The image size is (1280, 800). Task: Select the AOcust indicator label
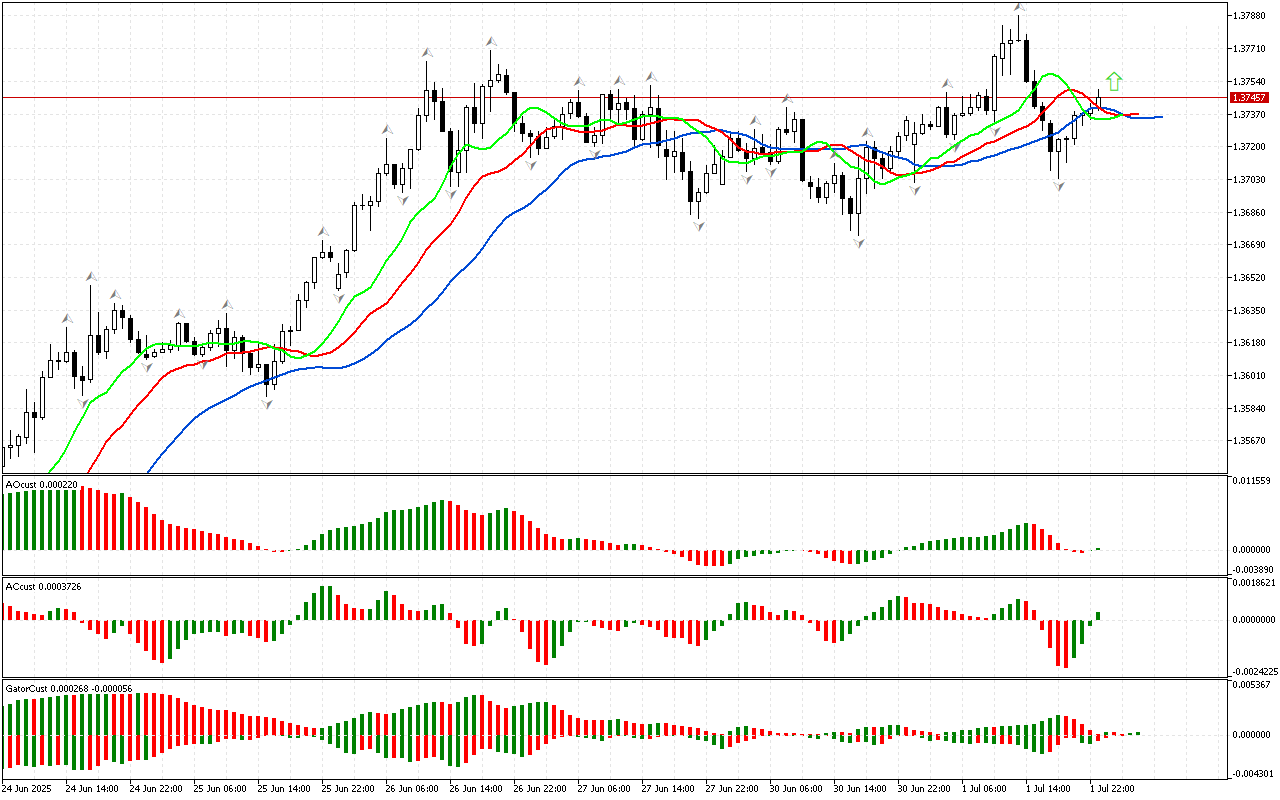pos(41,484)
